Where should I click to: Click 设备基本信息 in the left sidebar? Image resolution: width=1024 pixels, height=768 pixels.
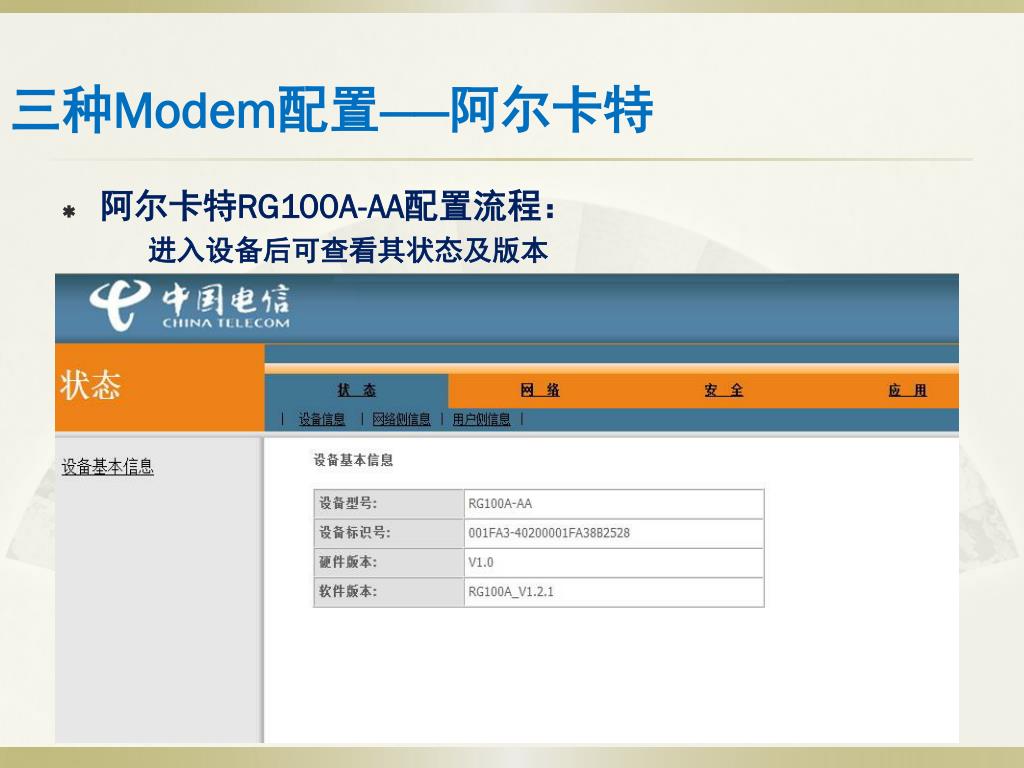(x=108, y=467)
